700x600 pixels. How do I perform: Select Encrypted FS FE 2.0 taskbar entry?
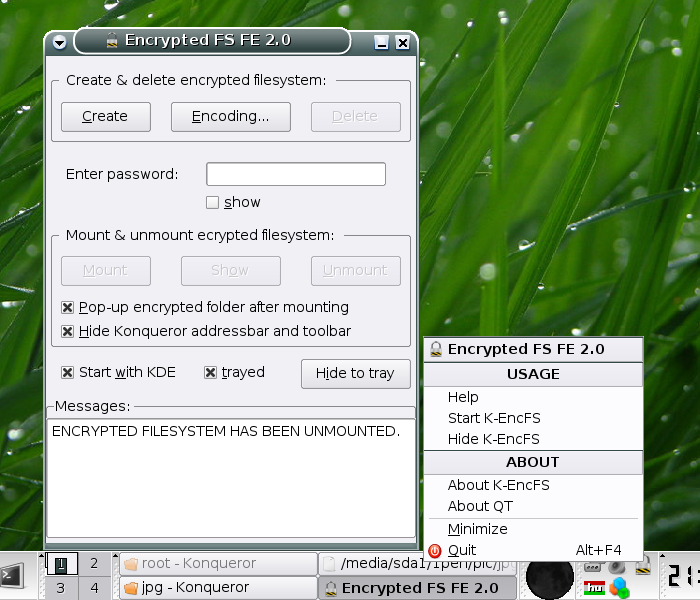coord(417,588)
